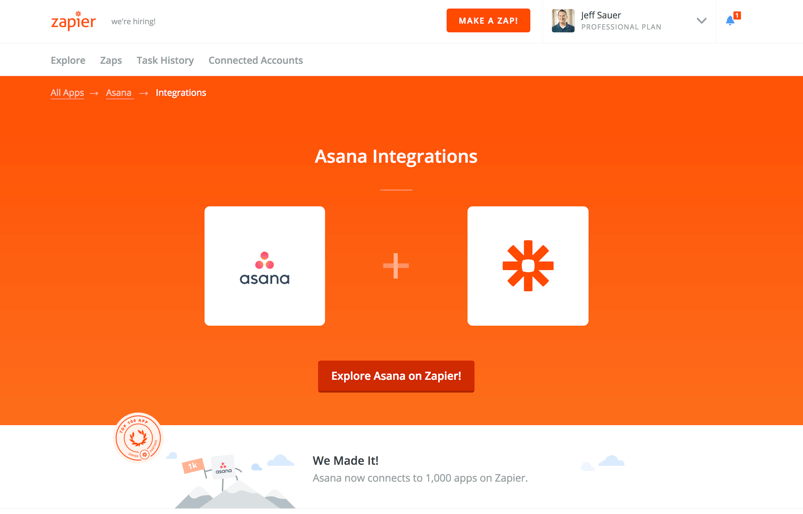Open Connected Accounts page

pos(256,60)
